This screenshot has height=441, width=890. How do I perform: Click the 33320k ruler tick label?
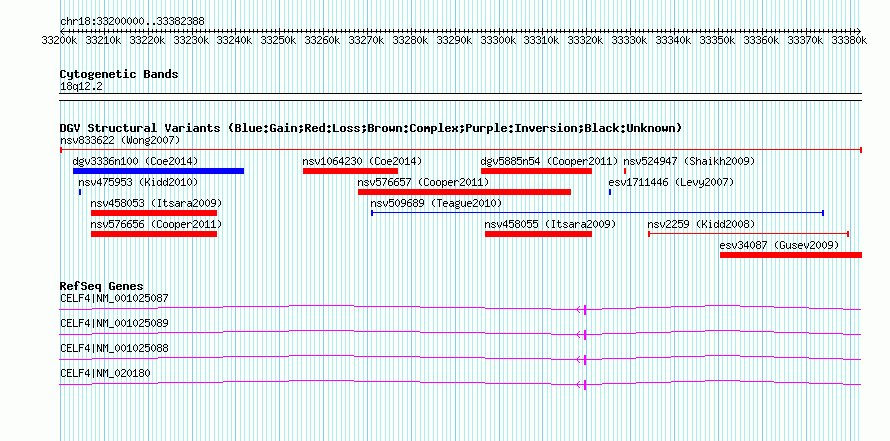(x=585, y=40)
